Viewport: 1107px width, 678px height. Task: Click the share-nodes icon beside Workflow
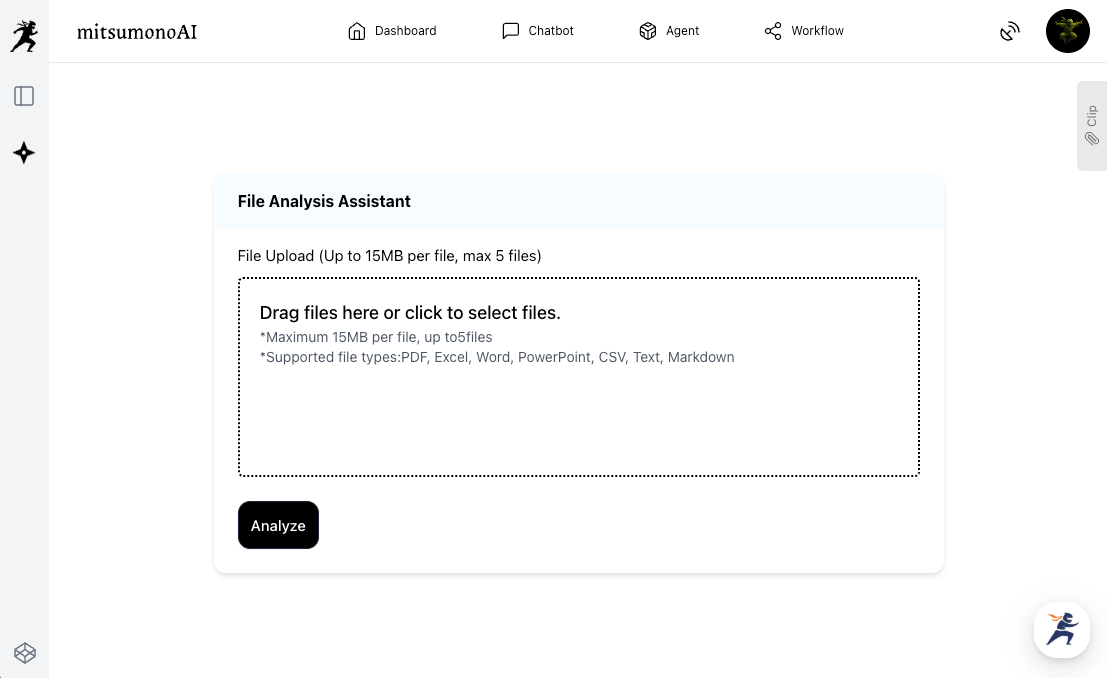773,31
